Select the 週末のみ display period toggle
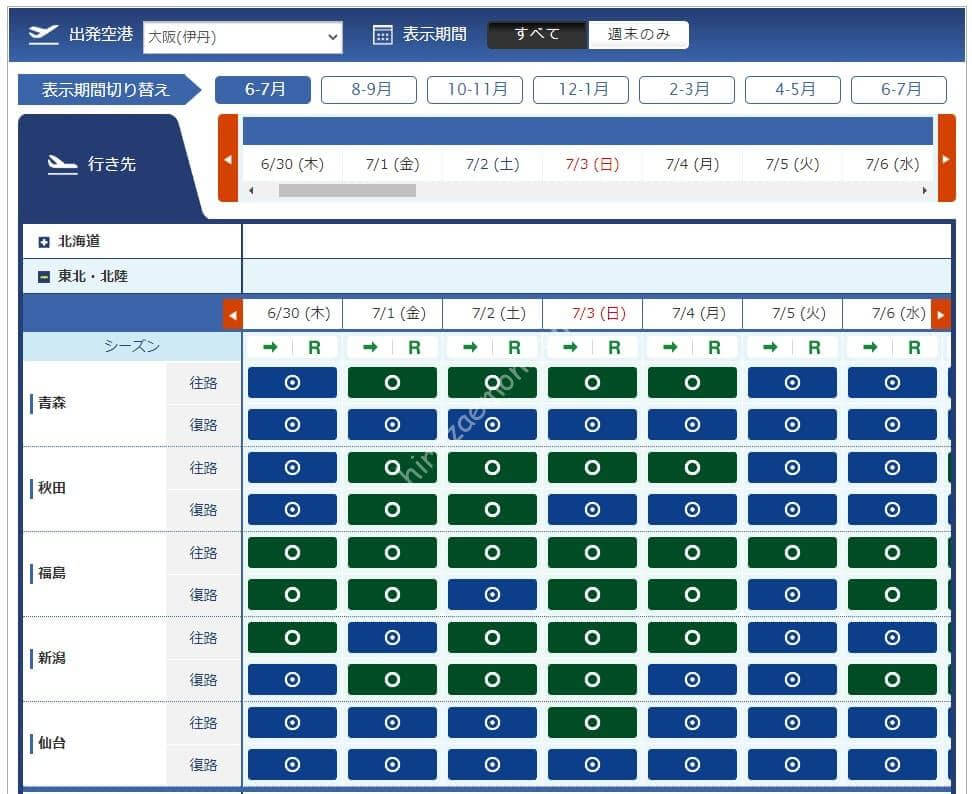This screenshot has width=972, height=794. (x=638, y=34)
